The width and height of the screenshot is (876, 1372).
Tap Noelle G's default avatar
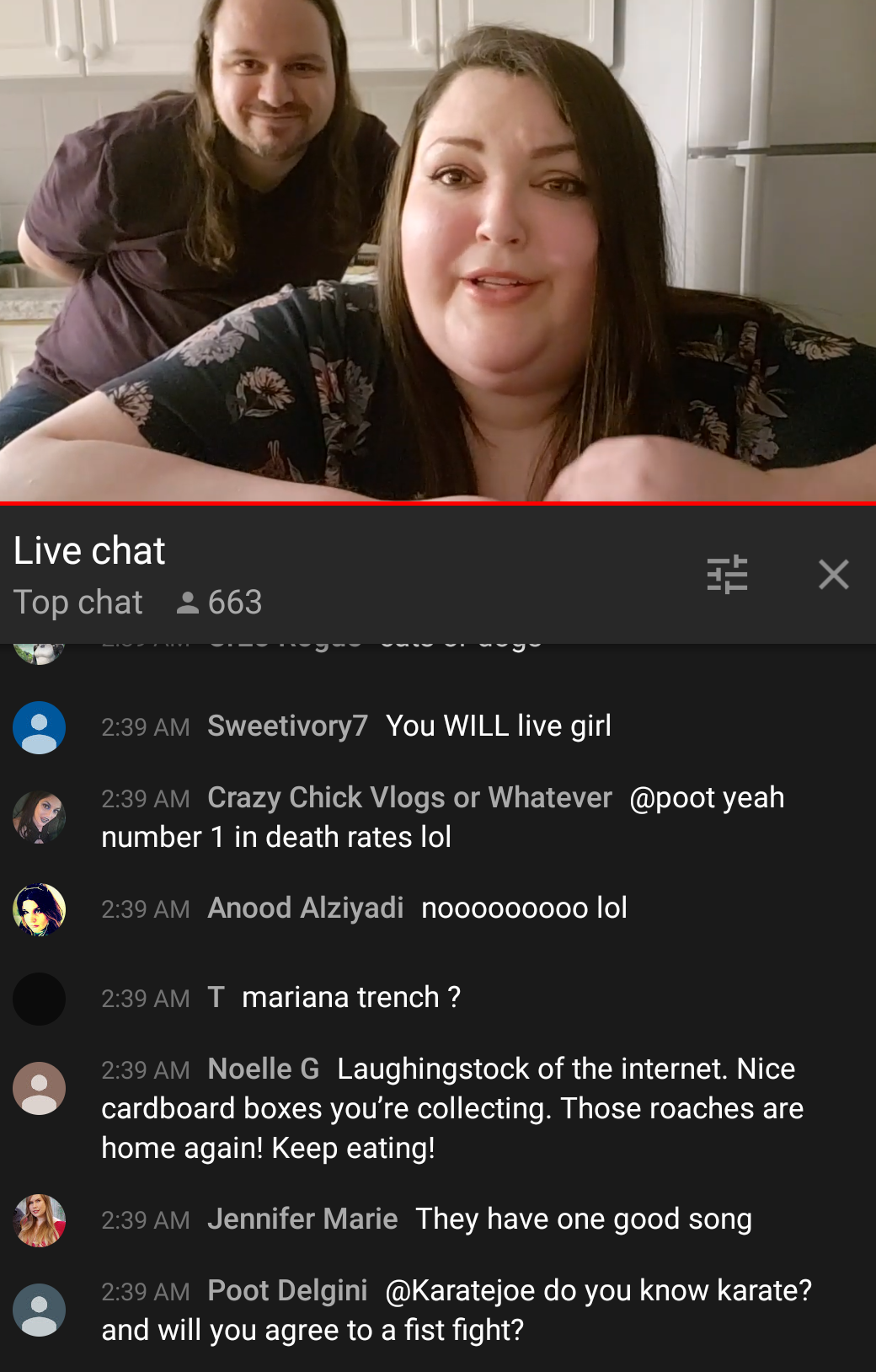point(39,1088)
